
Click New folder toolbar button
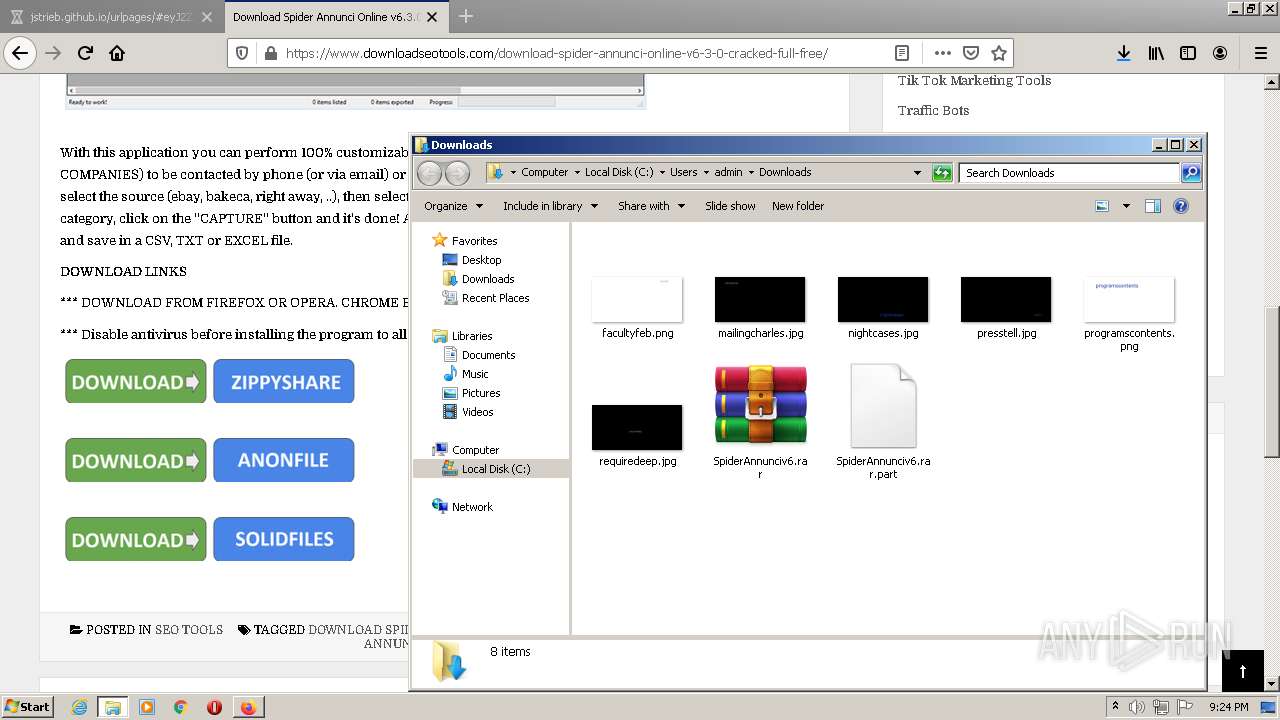tap(798, 206)
